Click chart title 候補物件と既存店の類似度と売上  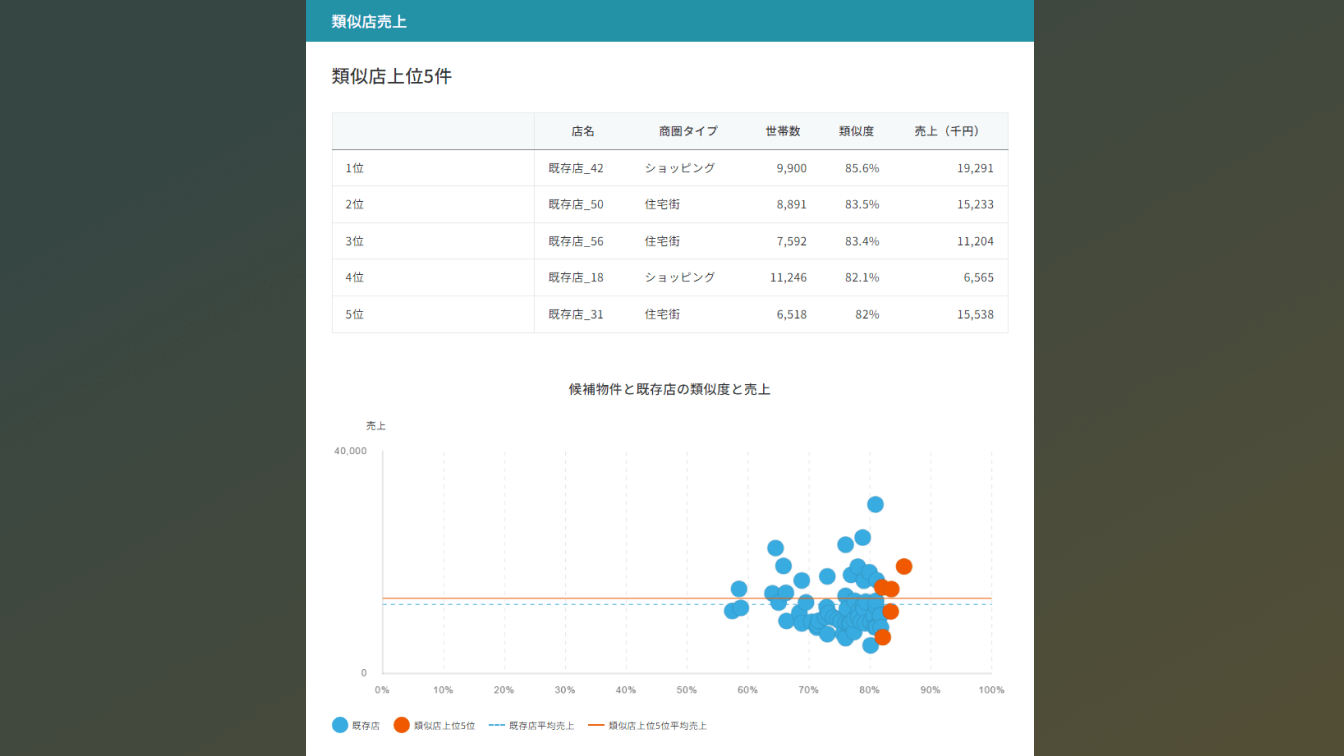[x=670, y=389]
